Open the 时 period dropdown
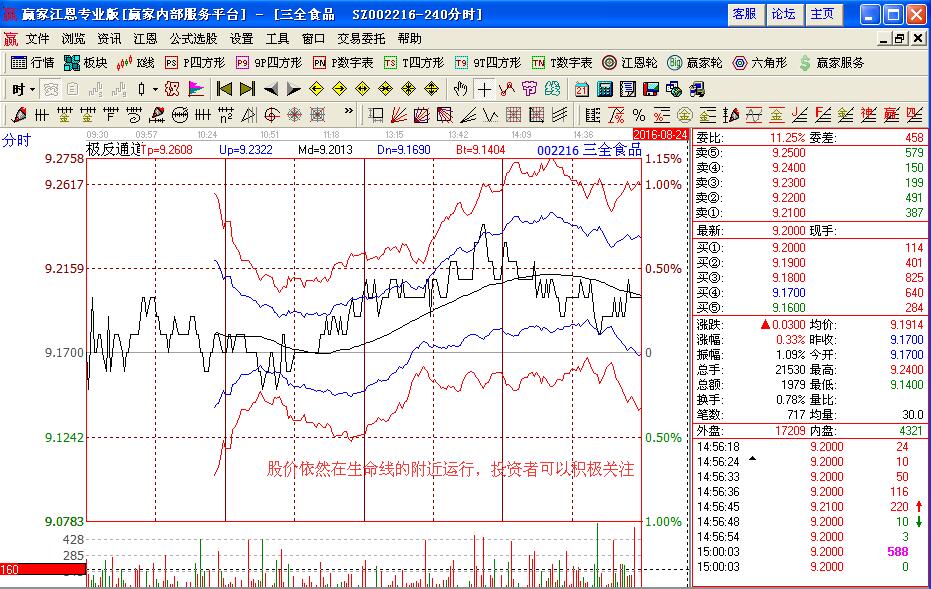Viewport: 931px width, 589px height. click(x=22, y=89)
